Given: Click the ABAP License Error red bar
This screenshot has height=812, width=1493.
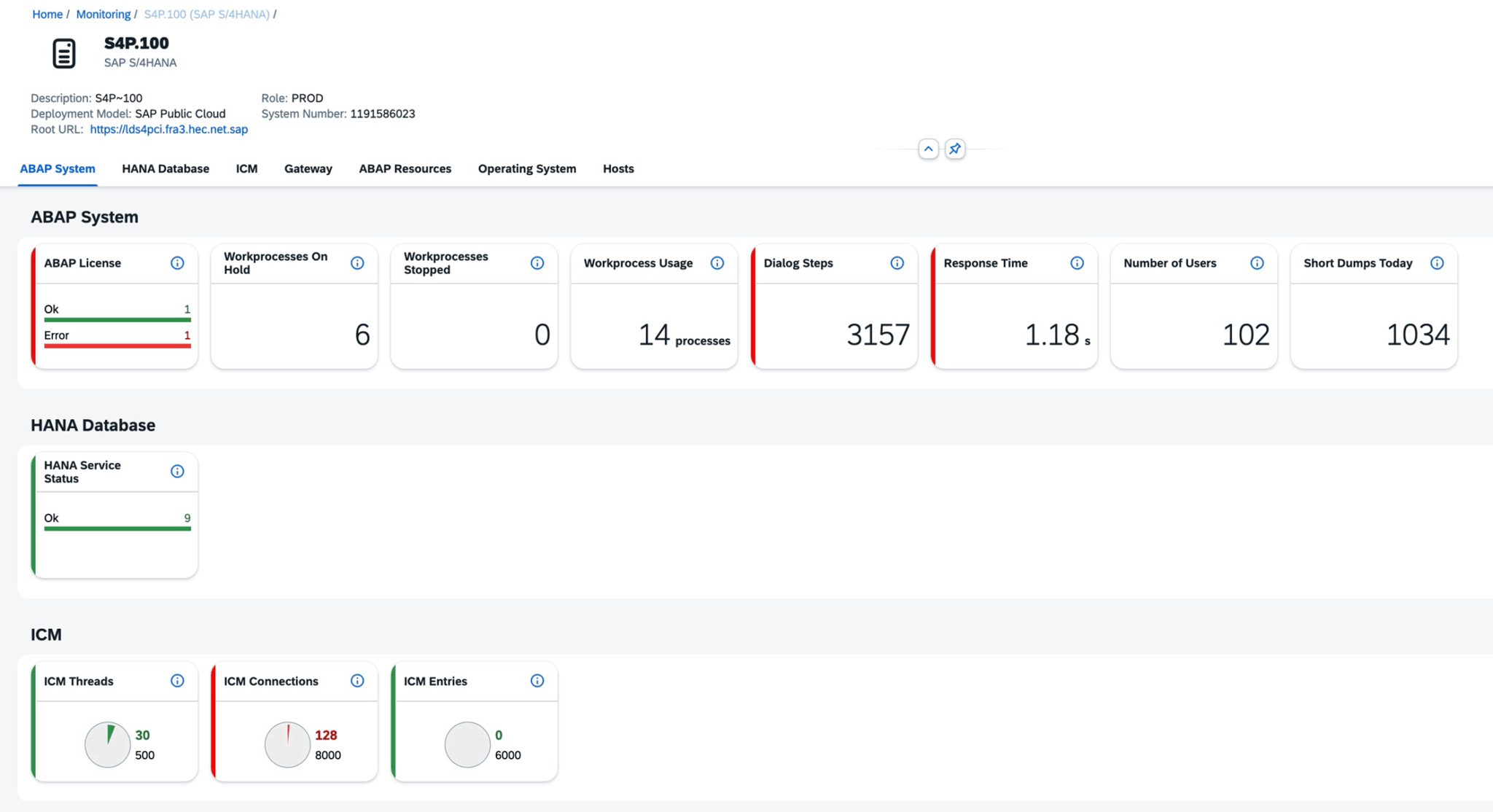Looking at the screenshot, I should (117, 346).
